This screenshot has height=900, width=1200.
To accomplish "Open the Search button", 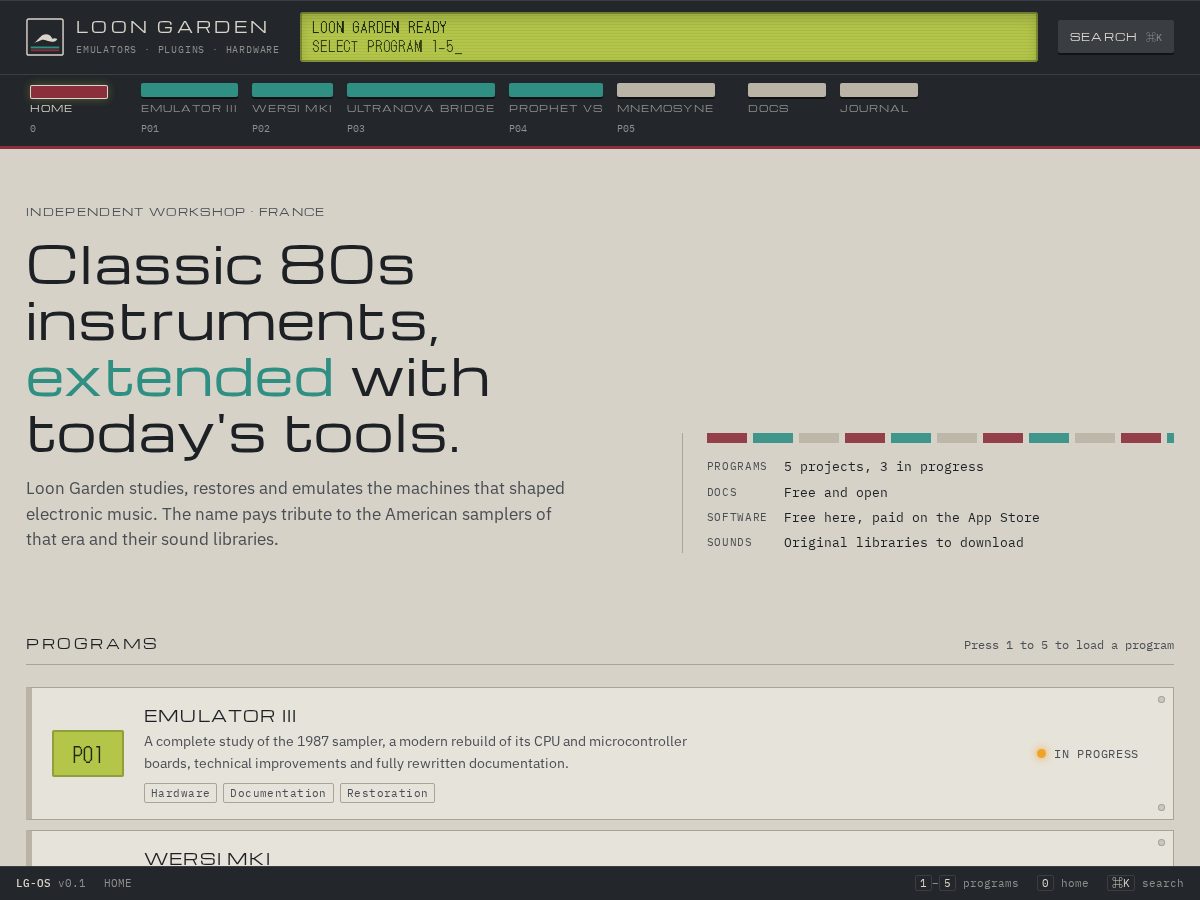I will [x=1116, y=37].
